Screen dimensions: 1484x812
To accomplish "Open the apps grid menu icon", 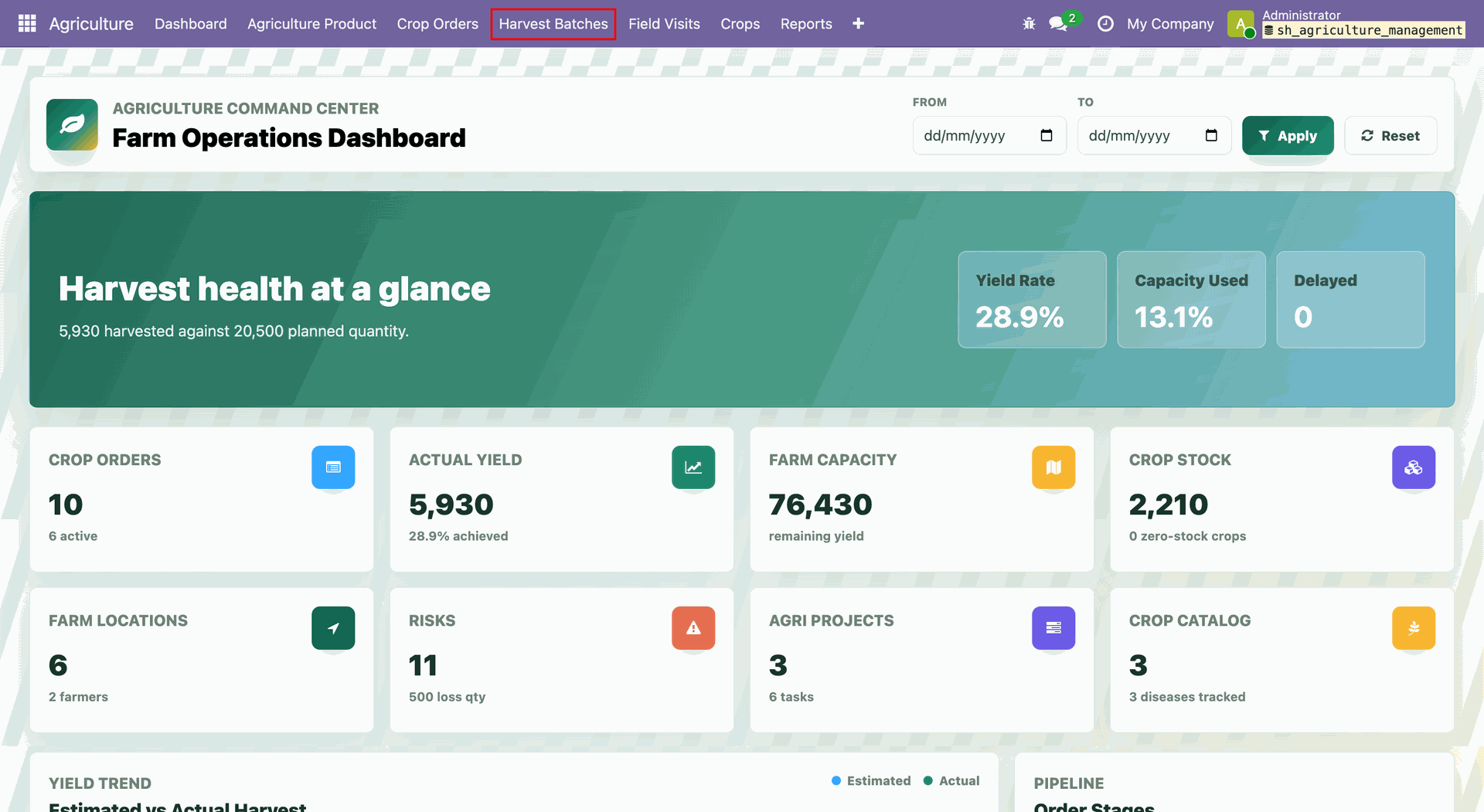I will click(27, 24).
